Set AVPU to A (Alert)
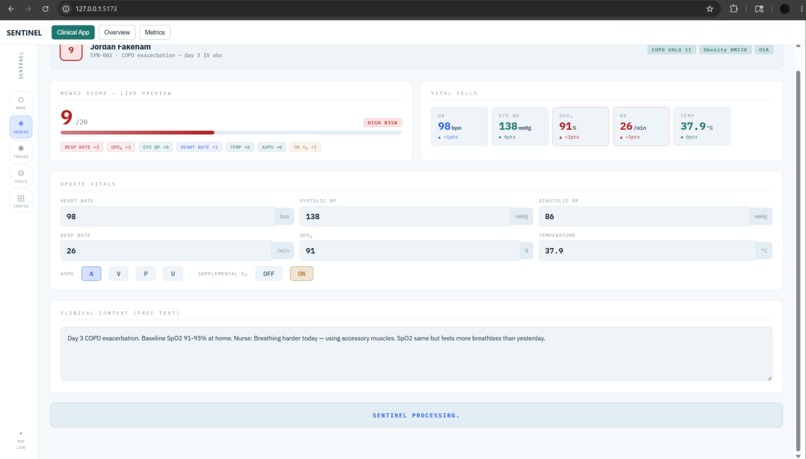 tap(91, 273)
